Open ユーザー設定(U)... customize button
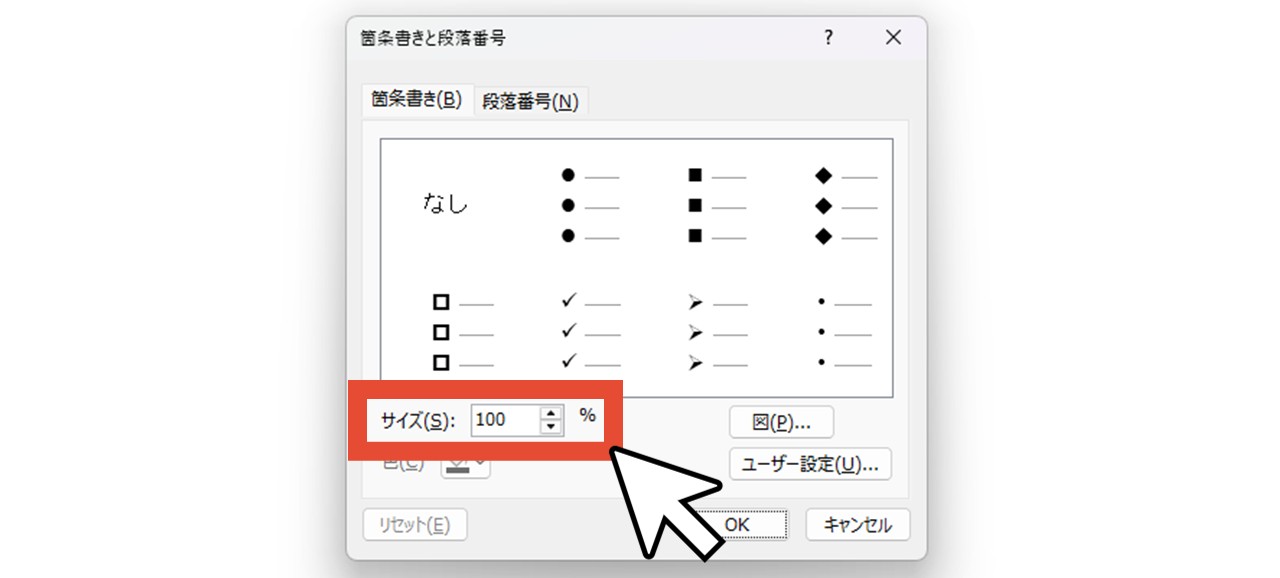Viewport: 1280px width, 578px height. click(x=810, y=464)
